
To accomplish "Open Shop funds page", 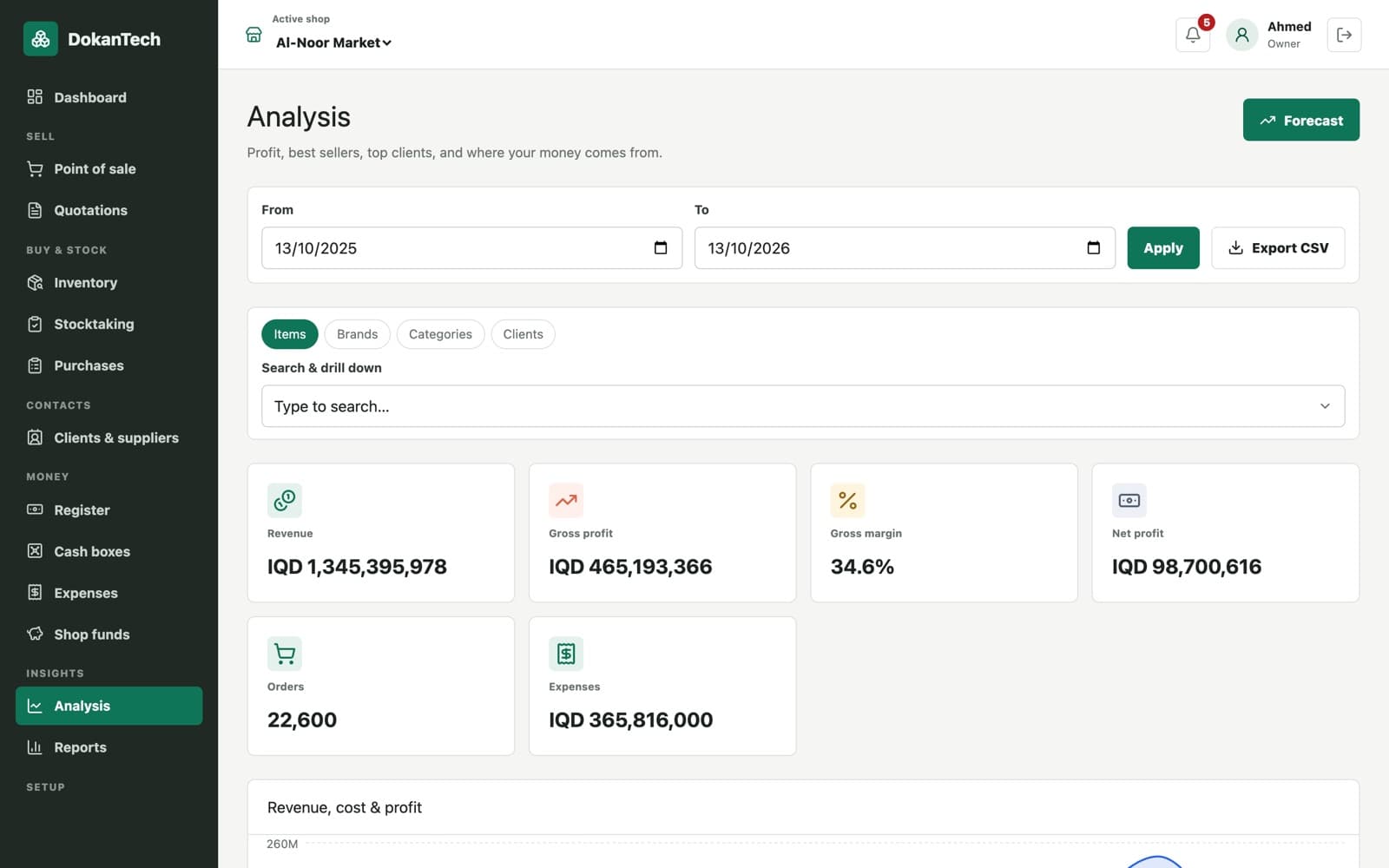I will click(x=109, y=635).
